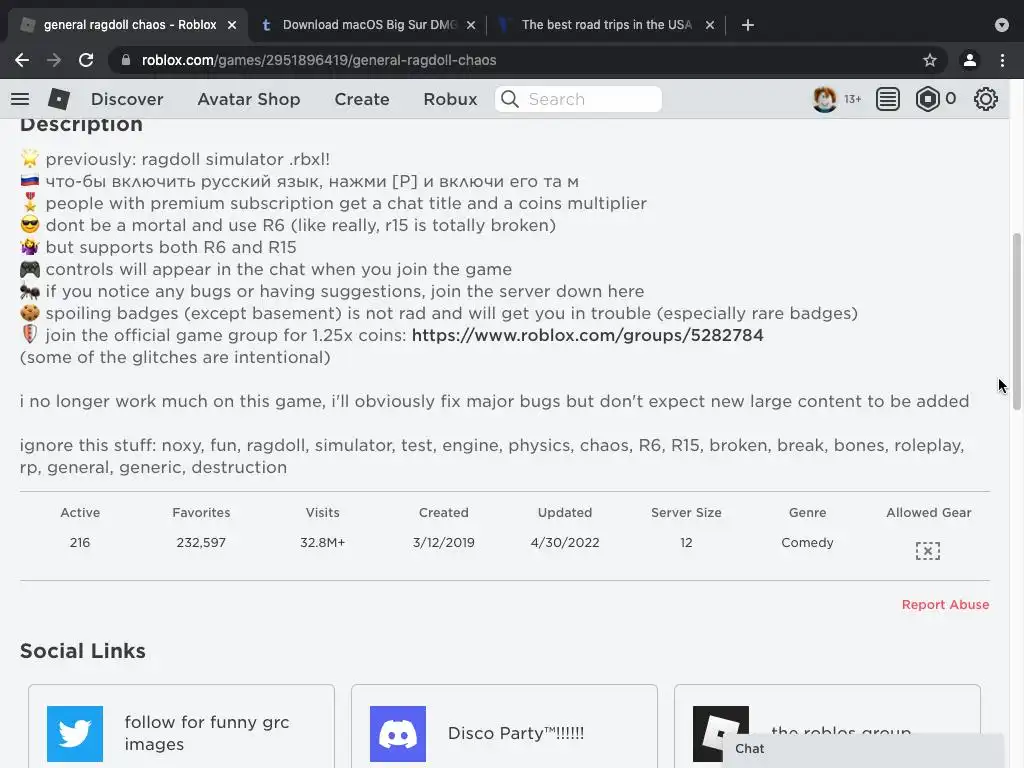Open the roblox.com/groups/5282784 link

(587, 335)
